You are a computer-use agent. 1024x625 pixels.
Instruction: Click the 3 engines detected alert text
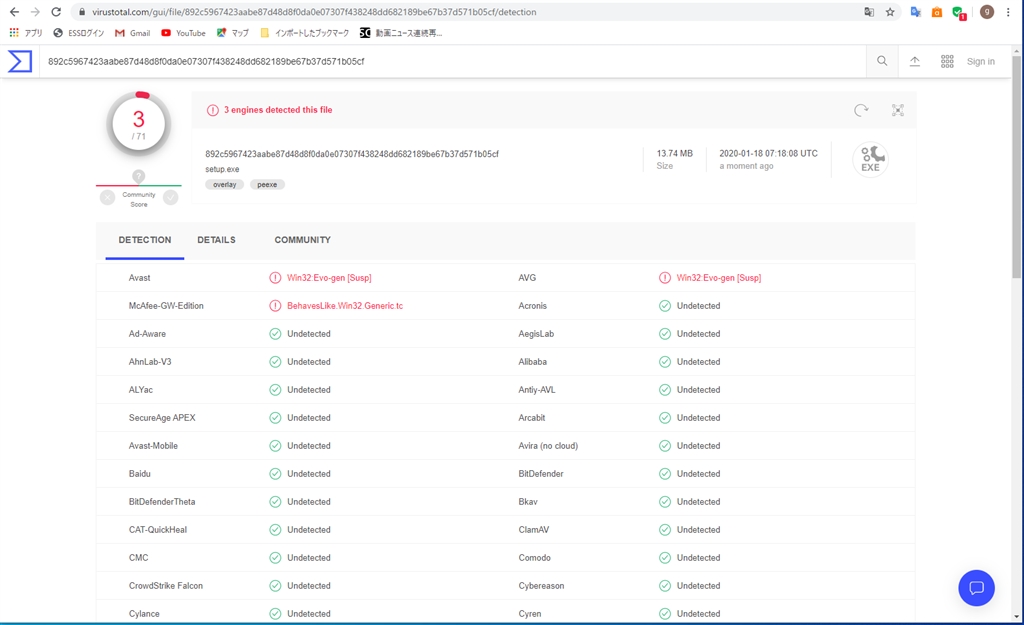278,110
